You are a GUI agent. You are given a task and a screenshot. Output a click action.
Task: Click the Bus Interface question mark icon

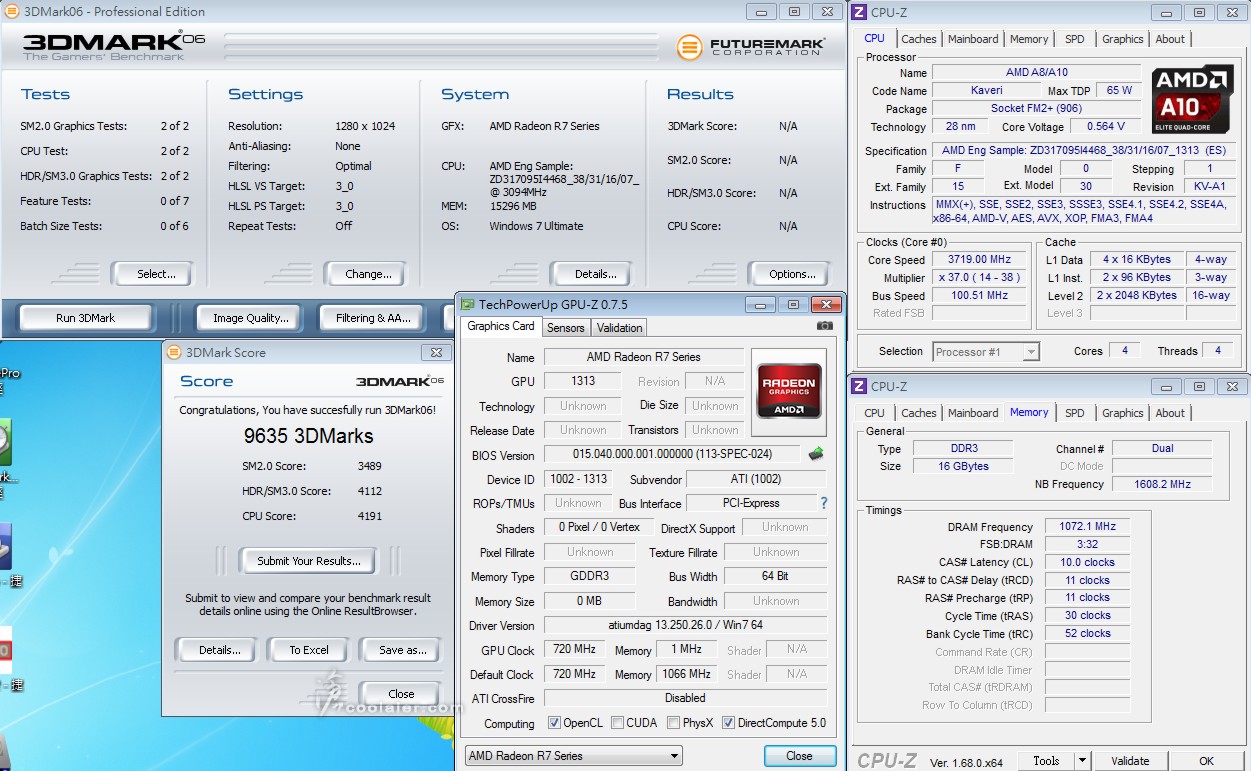[x=824, y=503]
